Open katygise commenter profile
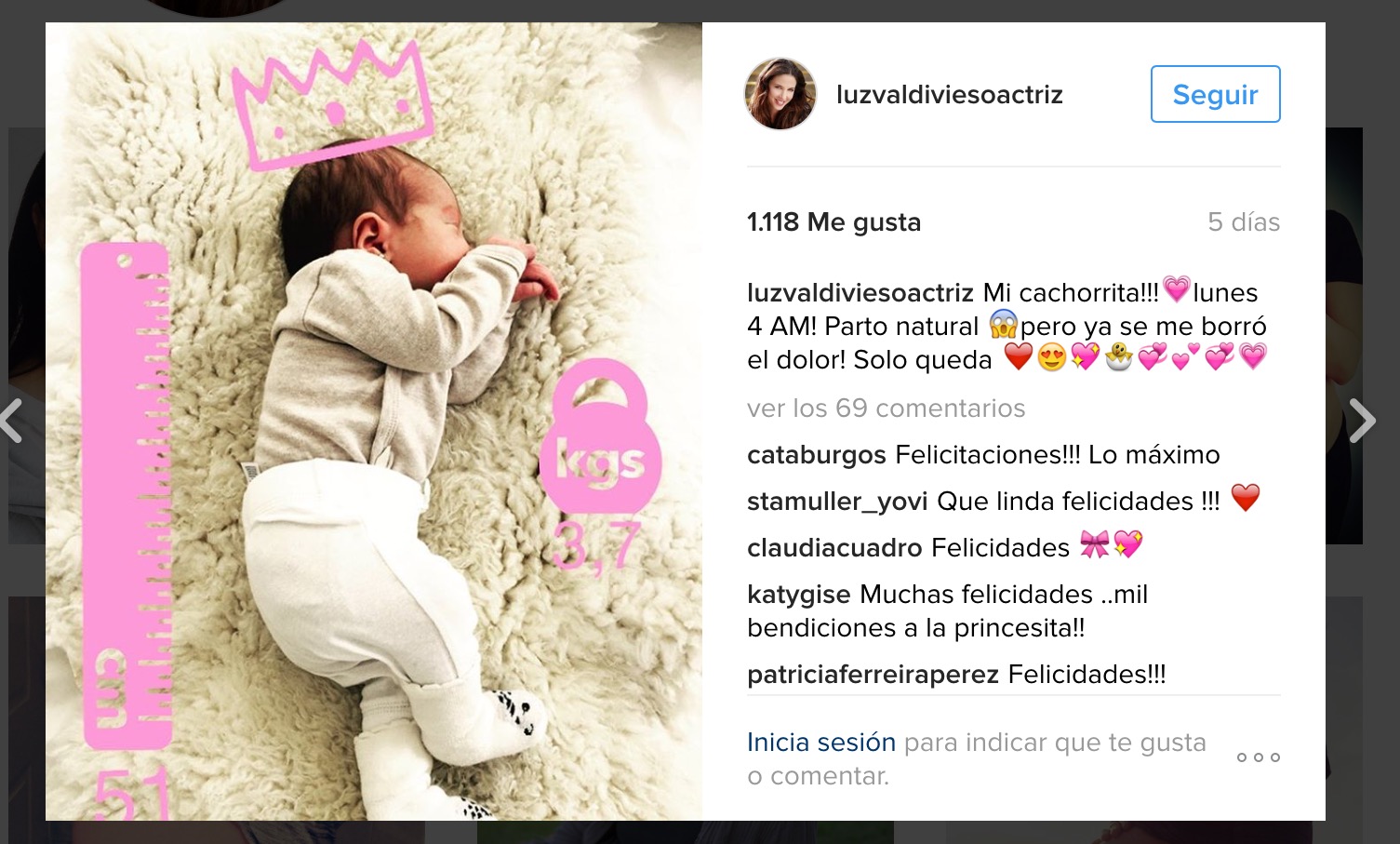The image size is (1400, 844). [x=799, y=595]
